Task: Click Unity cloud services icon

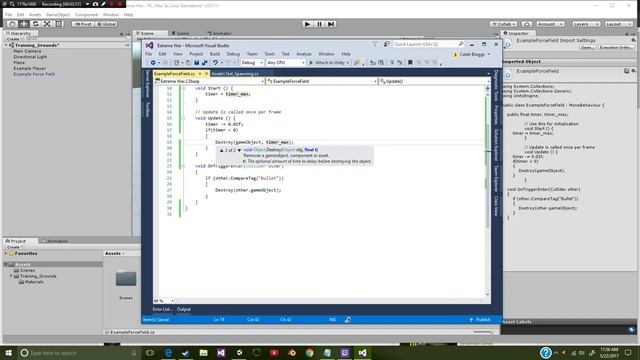Action: [527, 24]
